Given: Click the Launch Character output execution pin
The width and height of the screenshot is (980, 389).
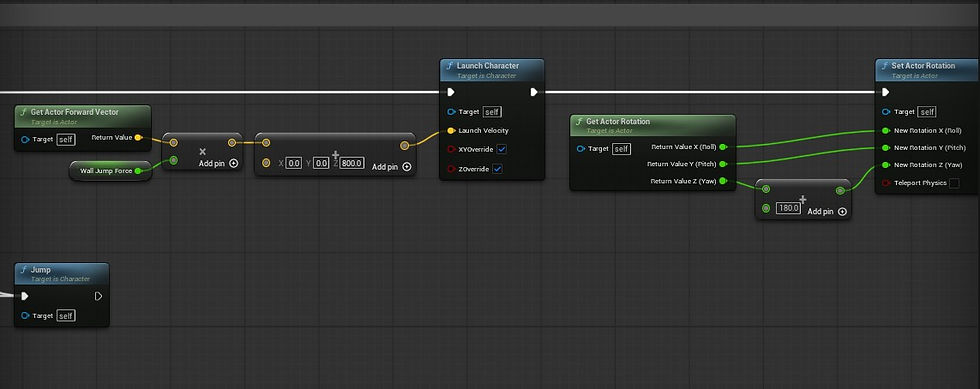Looking at the screenshot, I should click(x=534, y=92).
